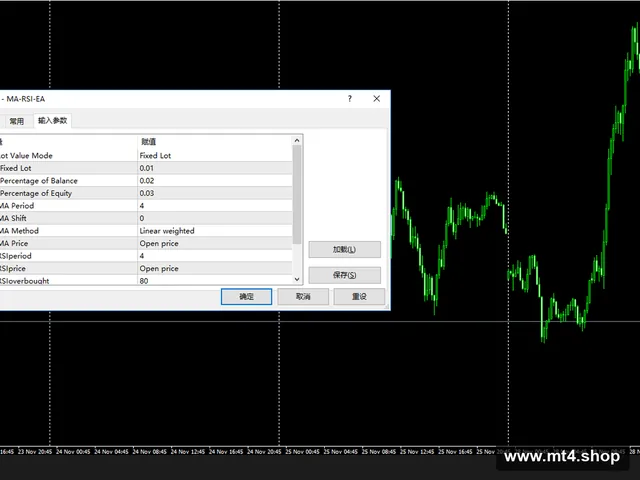Confirm with the 确定 button

pyautogui.click(x=247, y=297)
